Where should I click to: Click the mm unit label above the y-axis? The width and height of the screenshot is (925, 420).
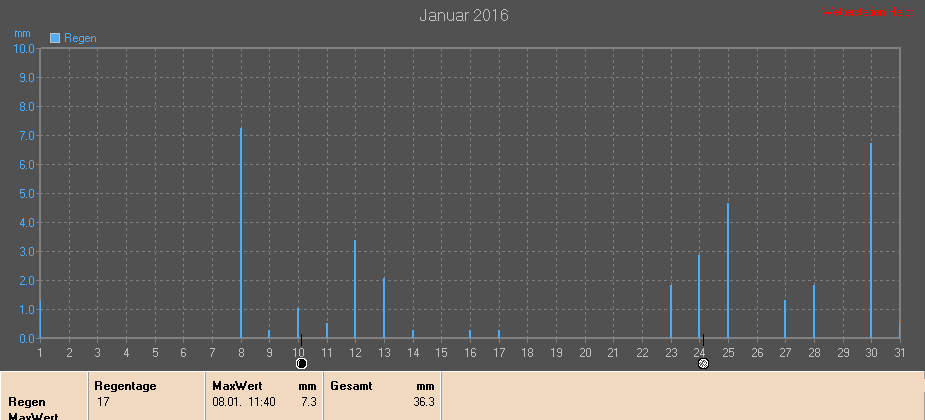tap(22, 34)
